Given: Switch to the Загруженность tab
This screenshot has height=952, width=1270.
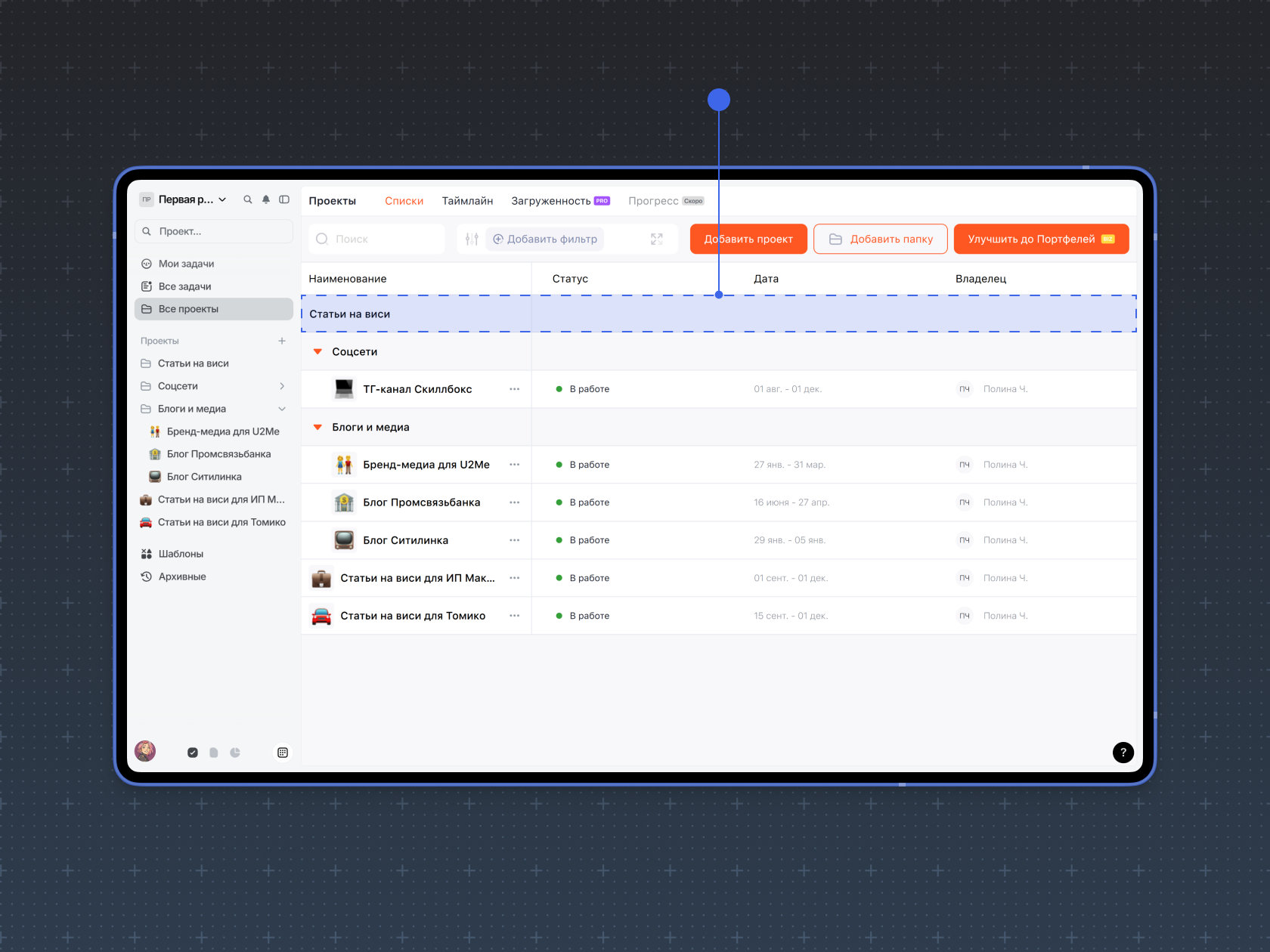Looking at the screenshot, I should (x=551, y=201).
